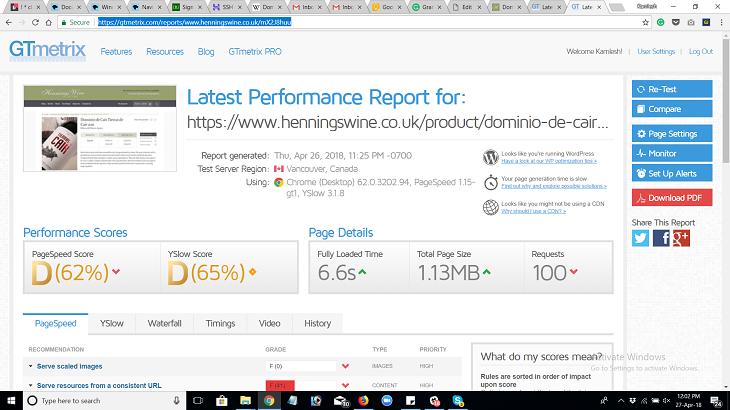
Task: Open dropdown chevron beside F (0) grade
Action: [345, 366]
